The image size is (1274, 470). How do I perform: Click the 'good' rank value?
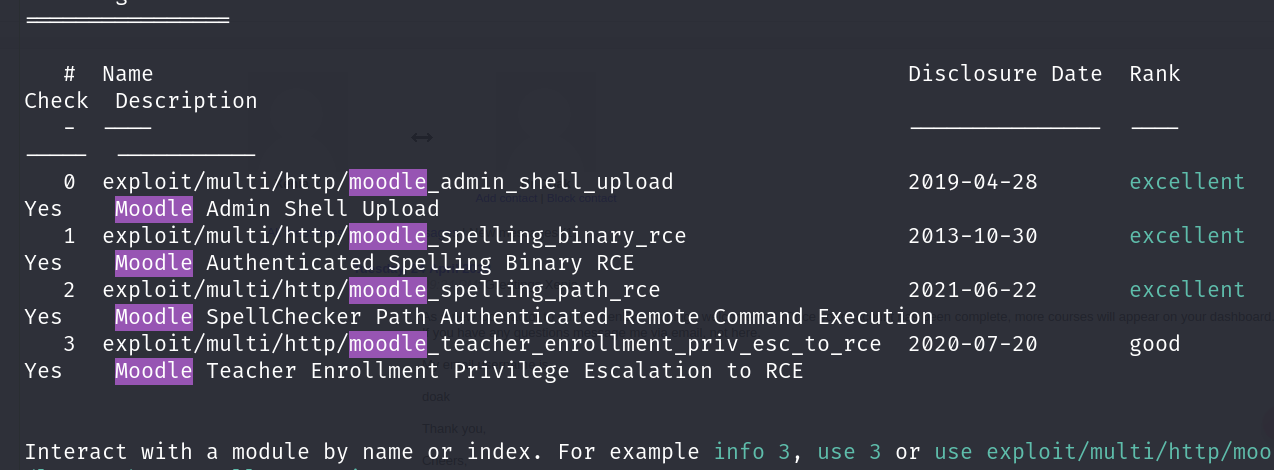[1155, 344]
